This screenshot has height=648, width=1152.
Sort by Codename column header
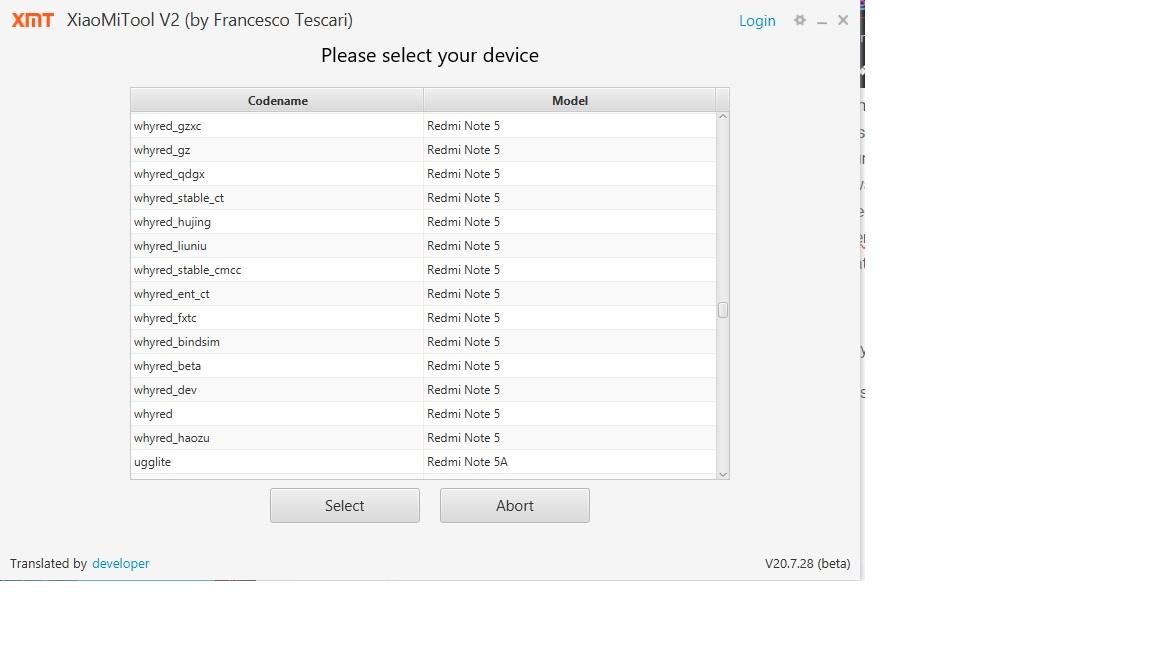(277, 100)
